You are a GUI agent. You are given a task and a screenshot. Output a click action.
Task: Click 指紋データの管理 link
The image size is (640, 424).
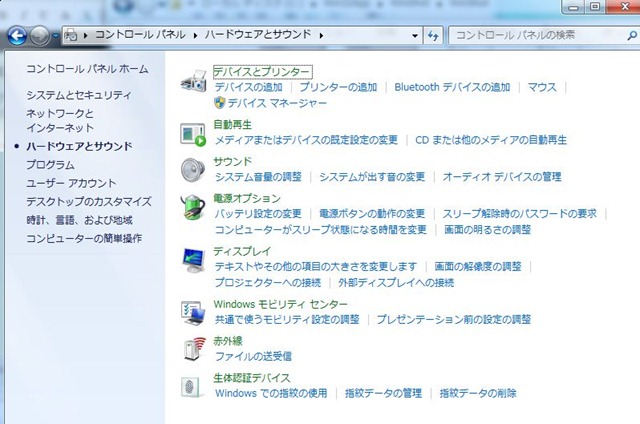[x=383, y=393]
